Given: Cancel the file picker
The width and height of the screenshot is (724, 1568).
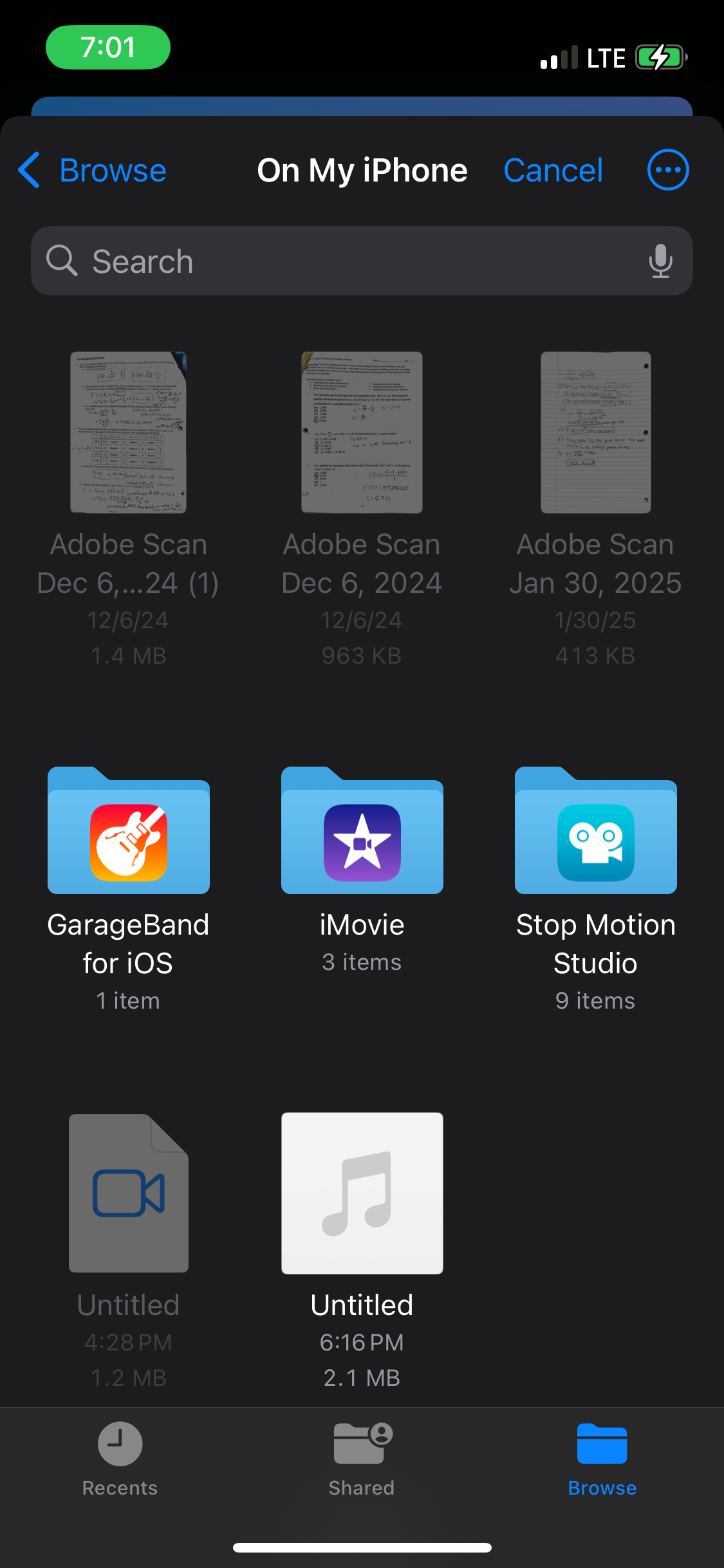Looking at the screenshot, I should [553, 171].
